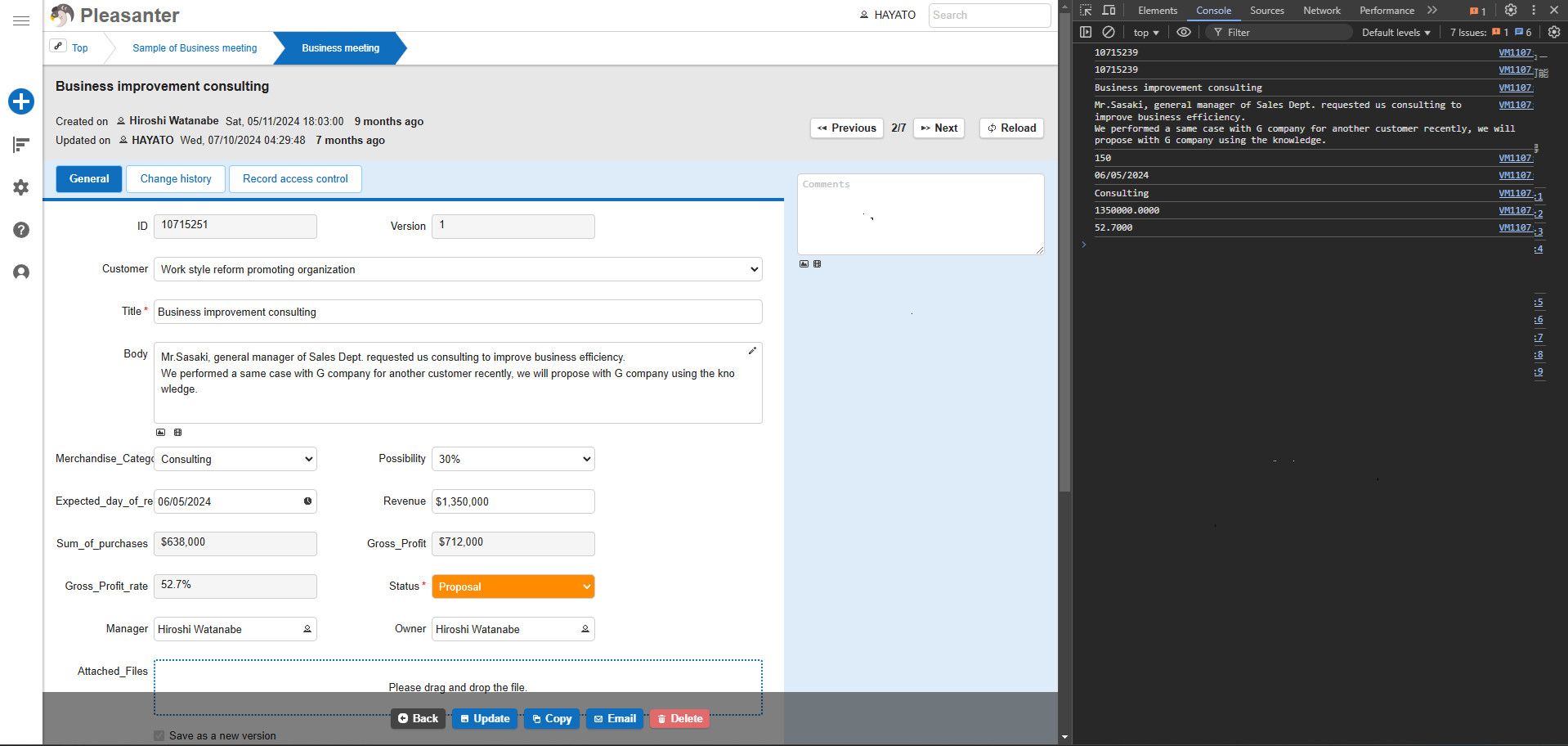Open the date picker clock icon

308,501
